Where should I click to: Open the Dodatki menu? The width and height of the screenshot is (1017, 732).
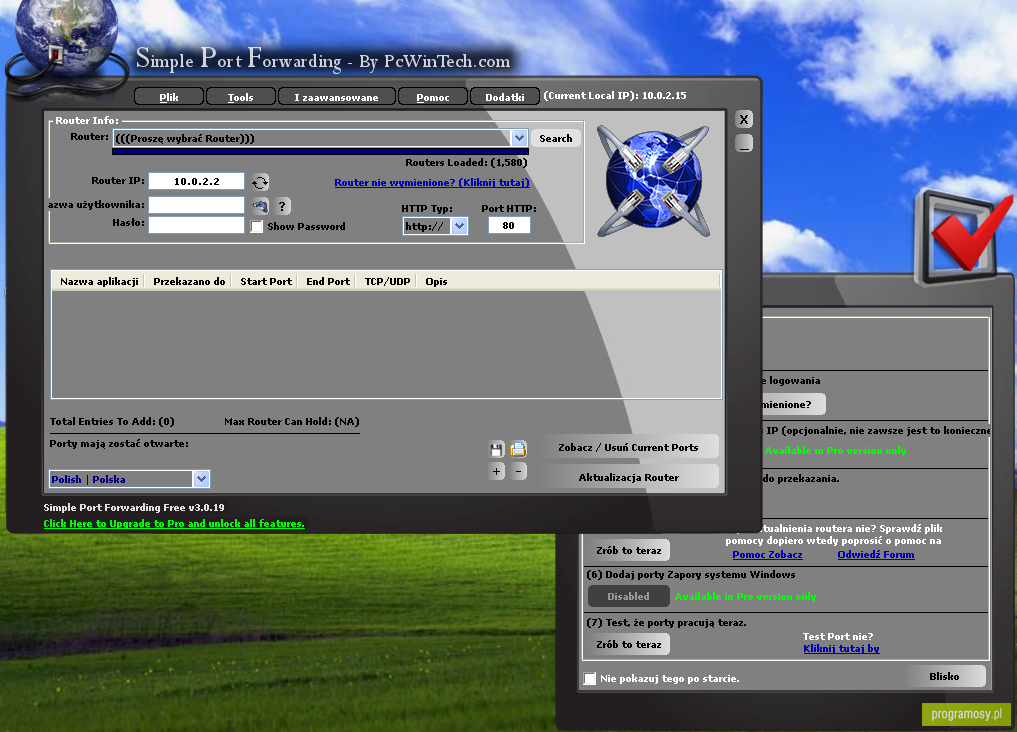505,97
